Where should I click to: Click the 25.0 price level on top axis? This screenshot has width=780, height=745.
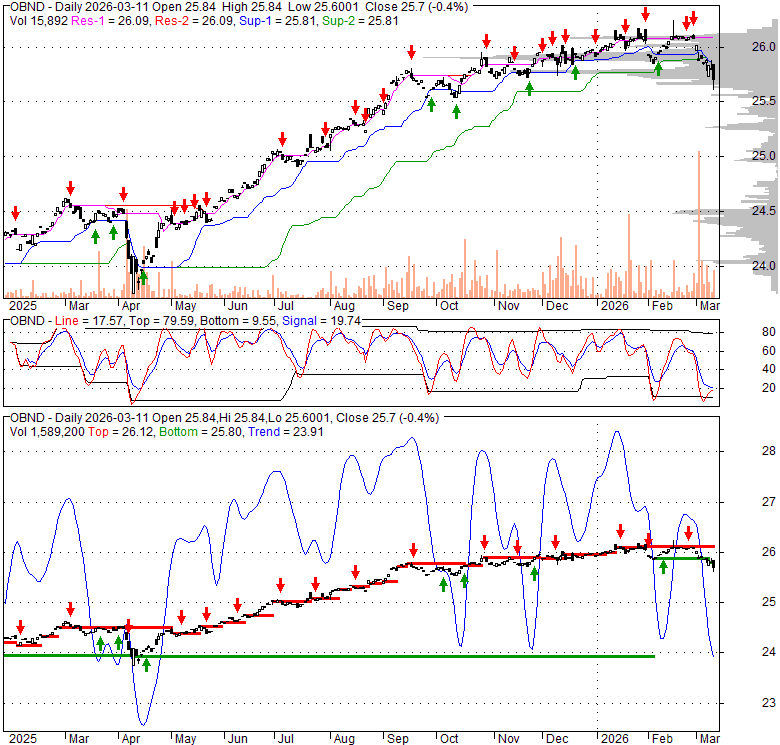point(764,156)
